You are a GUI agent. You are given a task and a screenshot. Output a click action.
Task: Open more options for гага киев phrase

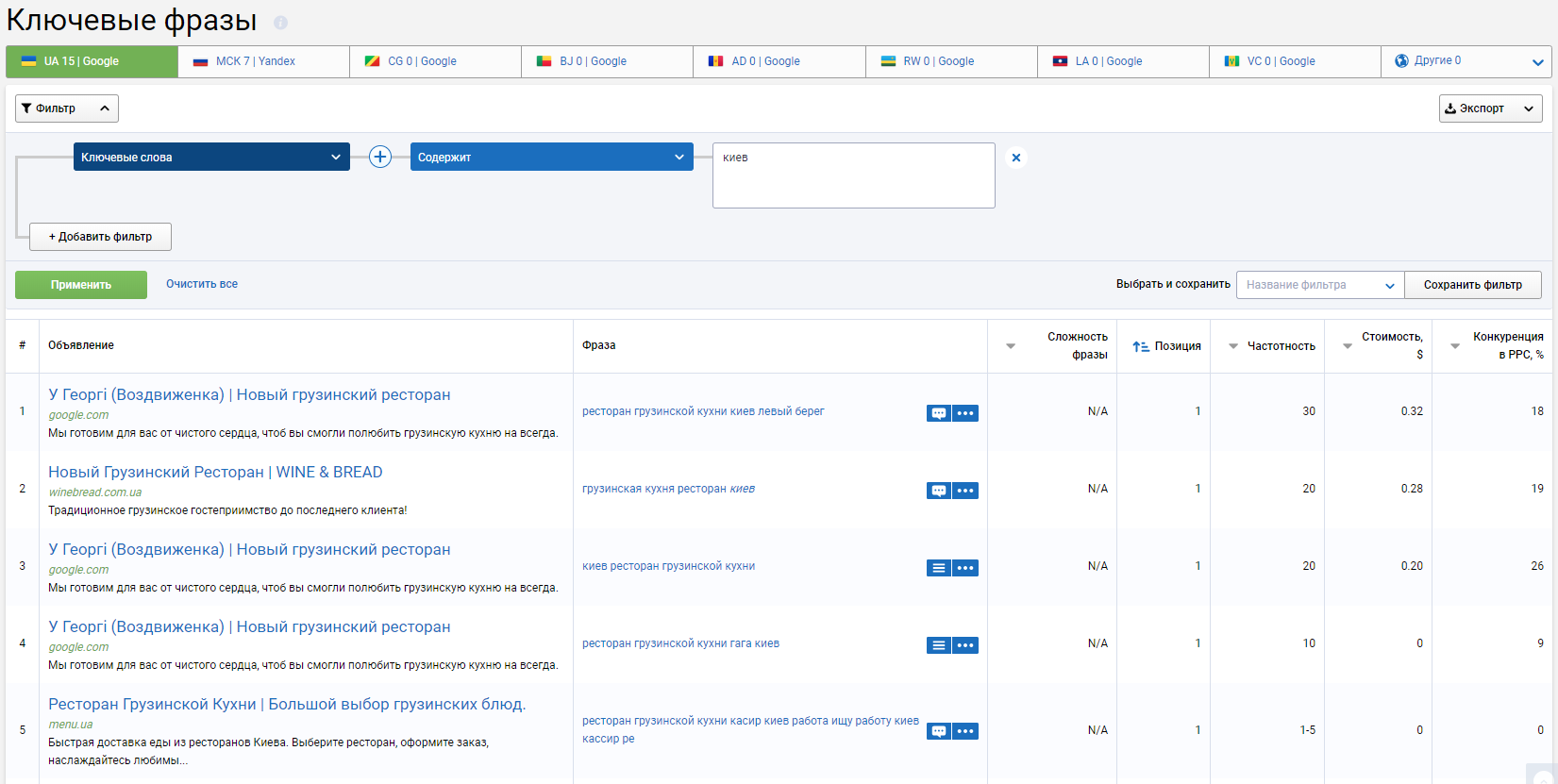tap(965, 645)
